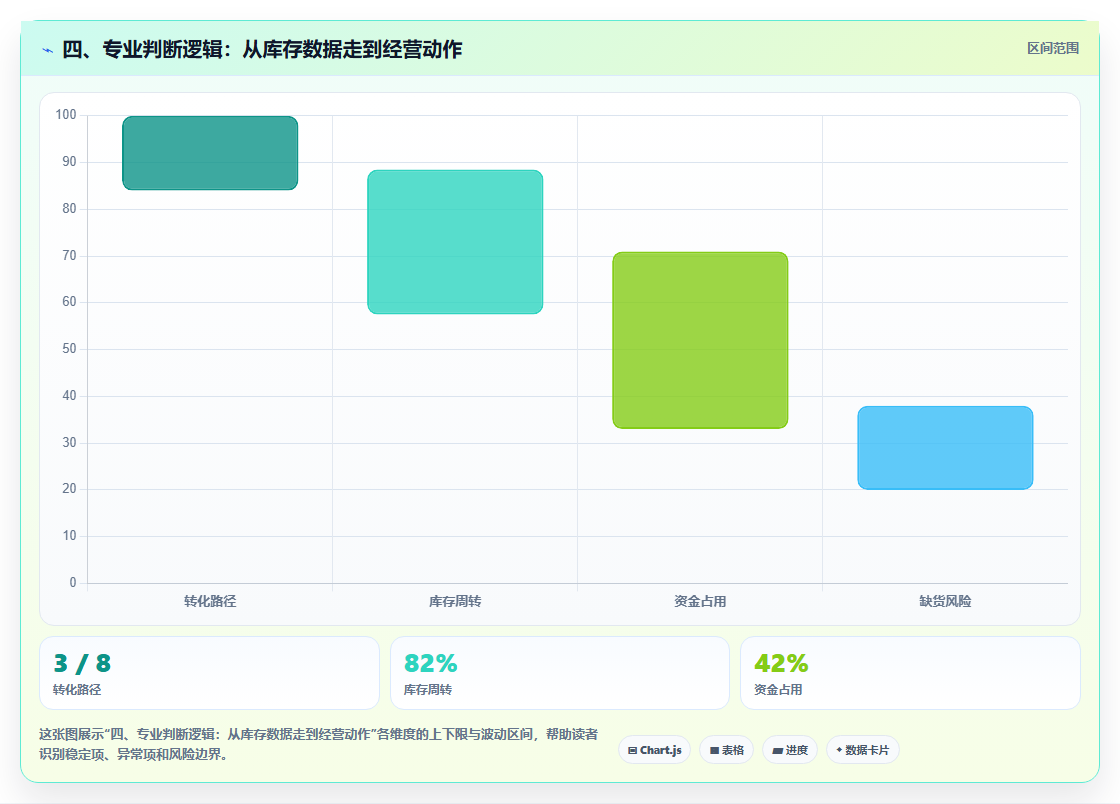The image size is (1120, 804).
Task: Select the 转化路径 dark teal range bar
Action: point(210,153)
